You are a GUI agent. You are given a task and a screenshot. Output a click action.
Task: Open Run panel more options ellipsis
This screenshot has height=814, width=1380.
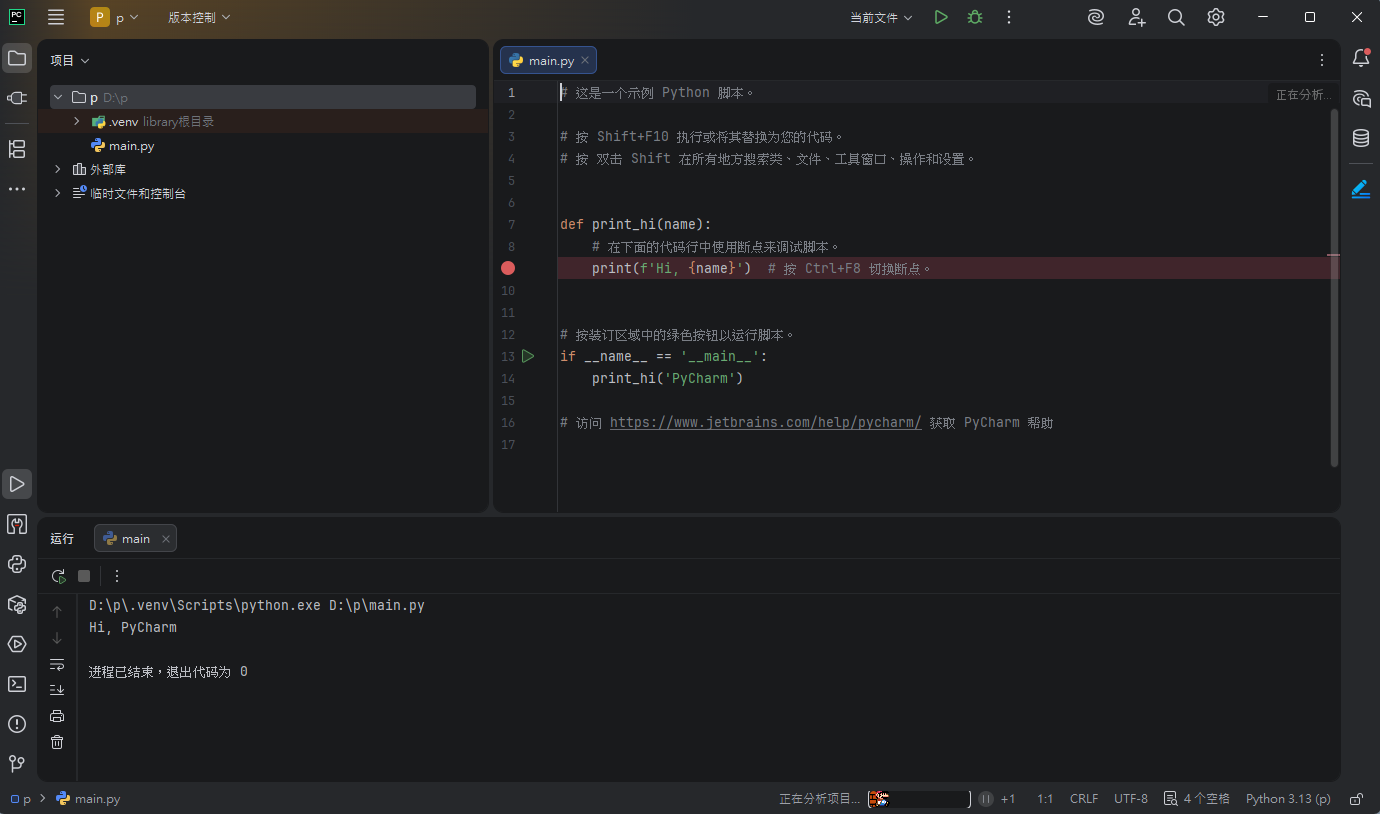(117, 576)
